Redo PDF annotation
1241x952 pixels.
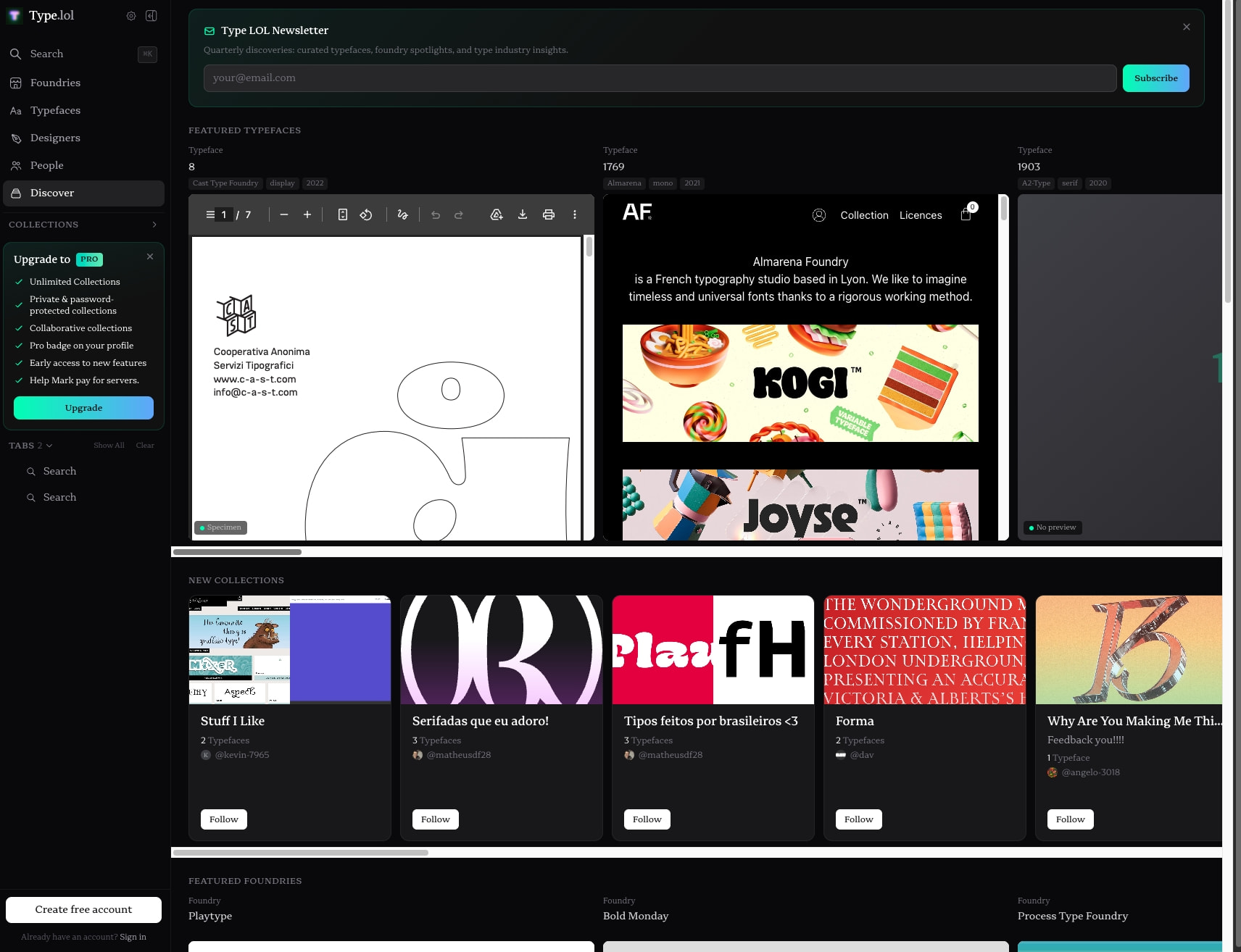[x=459, y=214]
